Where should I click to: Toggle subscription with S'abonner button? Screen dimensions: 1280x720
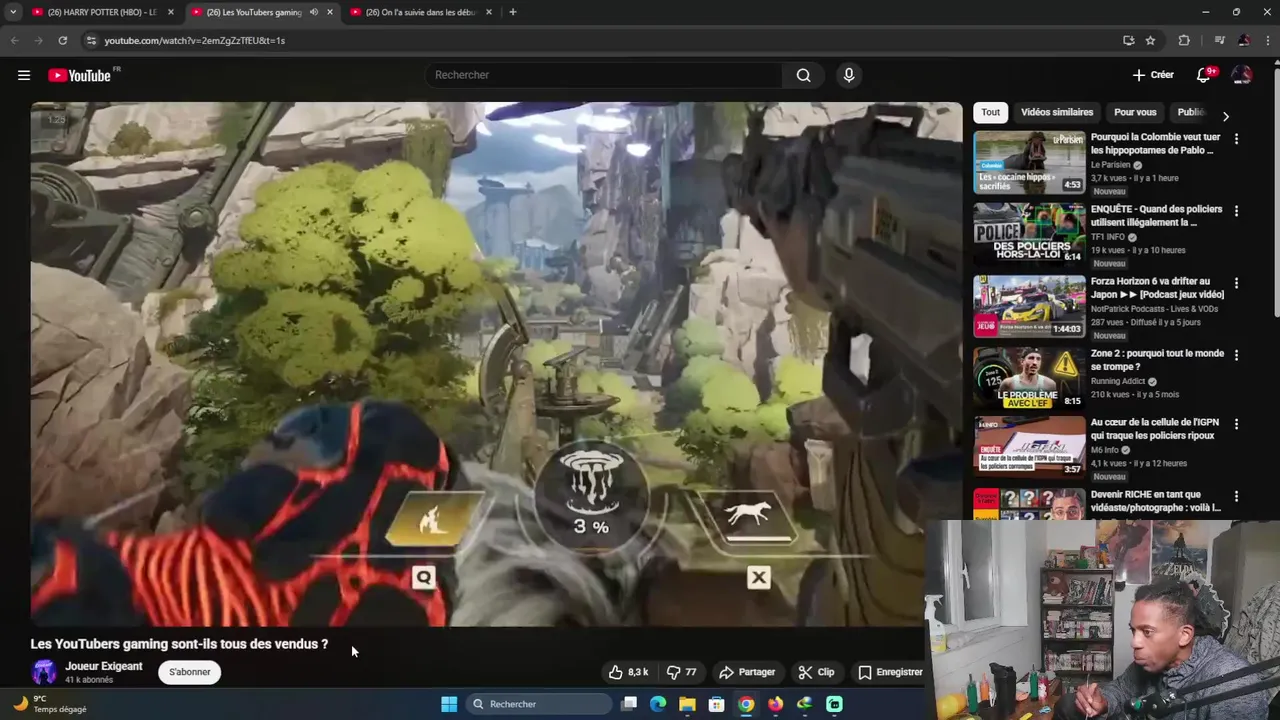190,672
